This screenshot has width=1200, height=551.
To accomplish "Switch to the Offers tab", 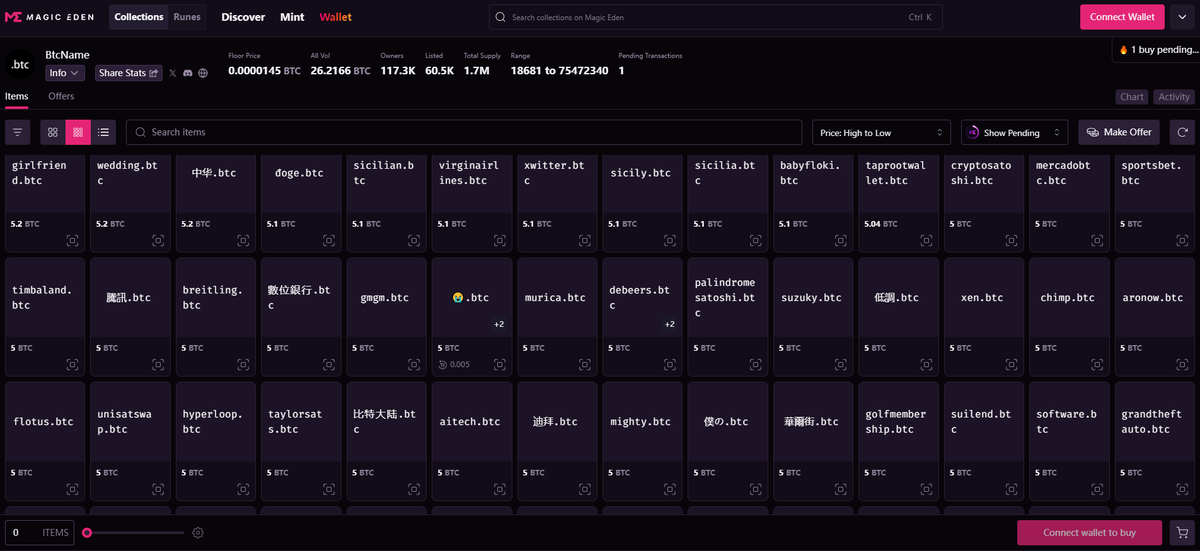I will coord(61,97).
